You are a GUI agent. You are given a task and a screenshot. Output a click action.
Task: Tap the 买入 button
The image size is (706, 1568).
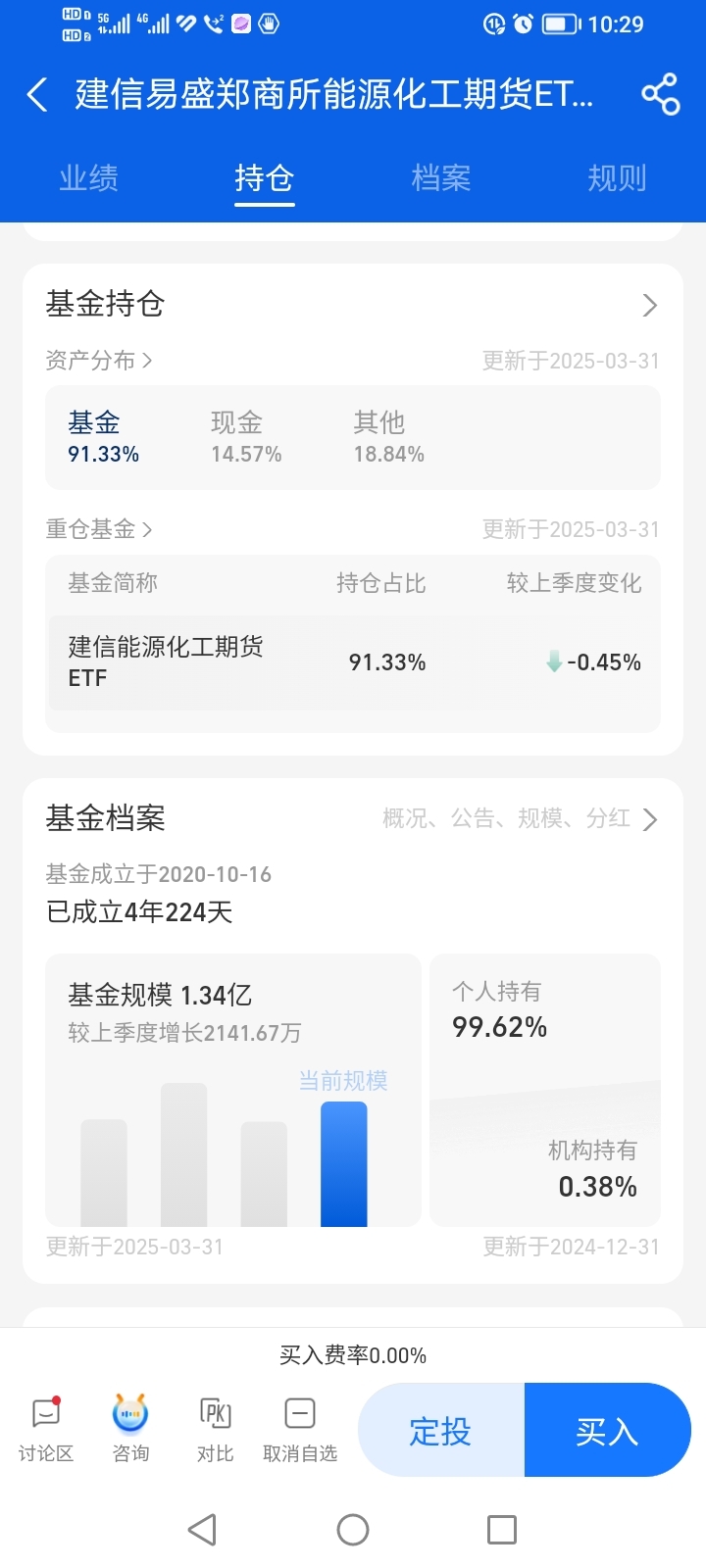(x=608, y=1430)
